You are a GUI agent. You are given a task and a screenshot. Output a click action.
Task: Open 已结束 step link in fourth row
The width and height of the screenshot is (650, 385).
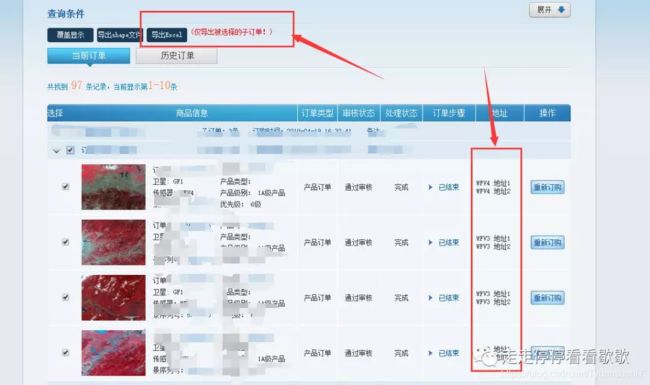click(449, 353)
